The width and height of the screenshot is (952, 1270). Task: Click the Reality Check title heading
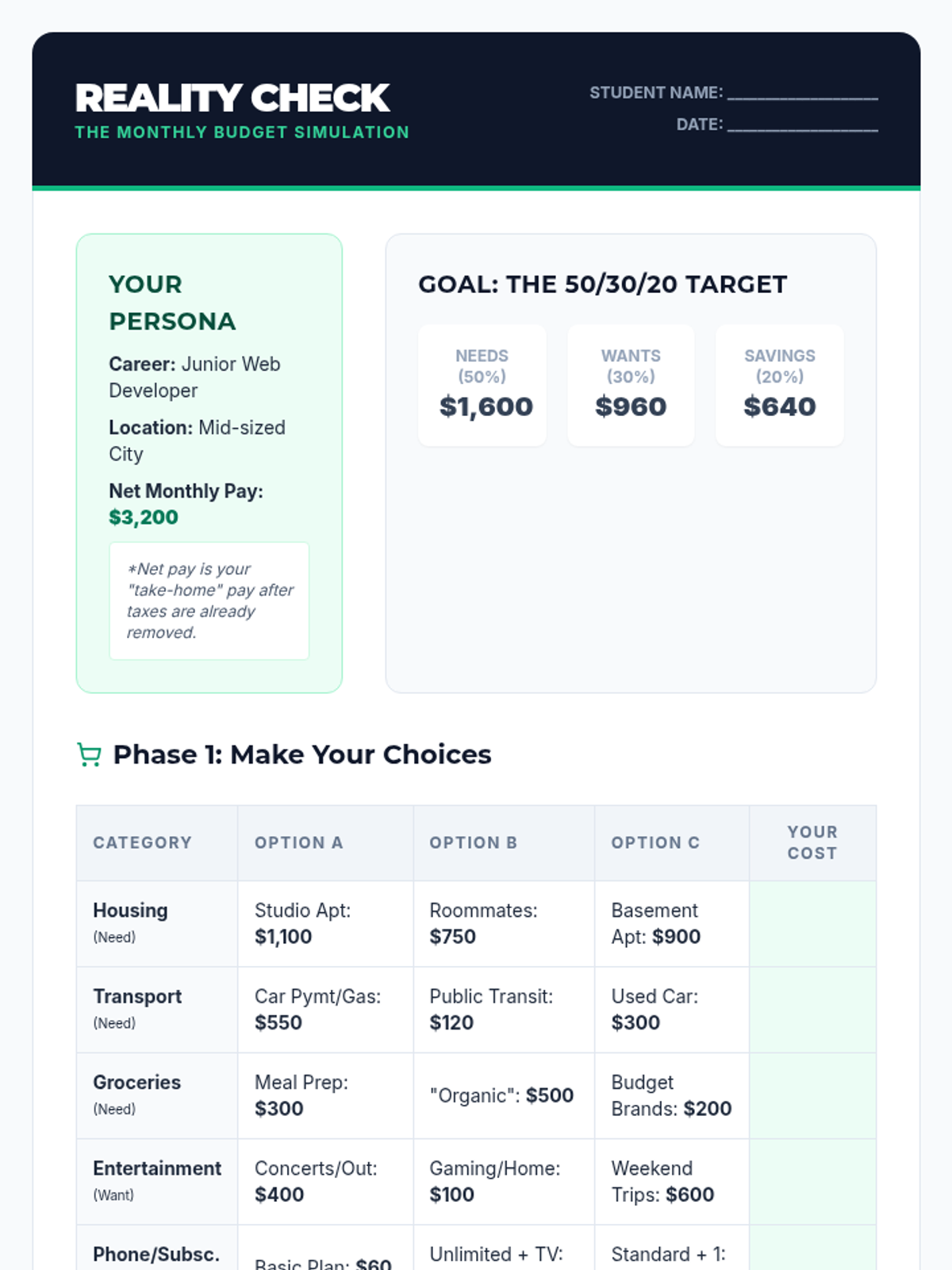coord(232,98)
